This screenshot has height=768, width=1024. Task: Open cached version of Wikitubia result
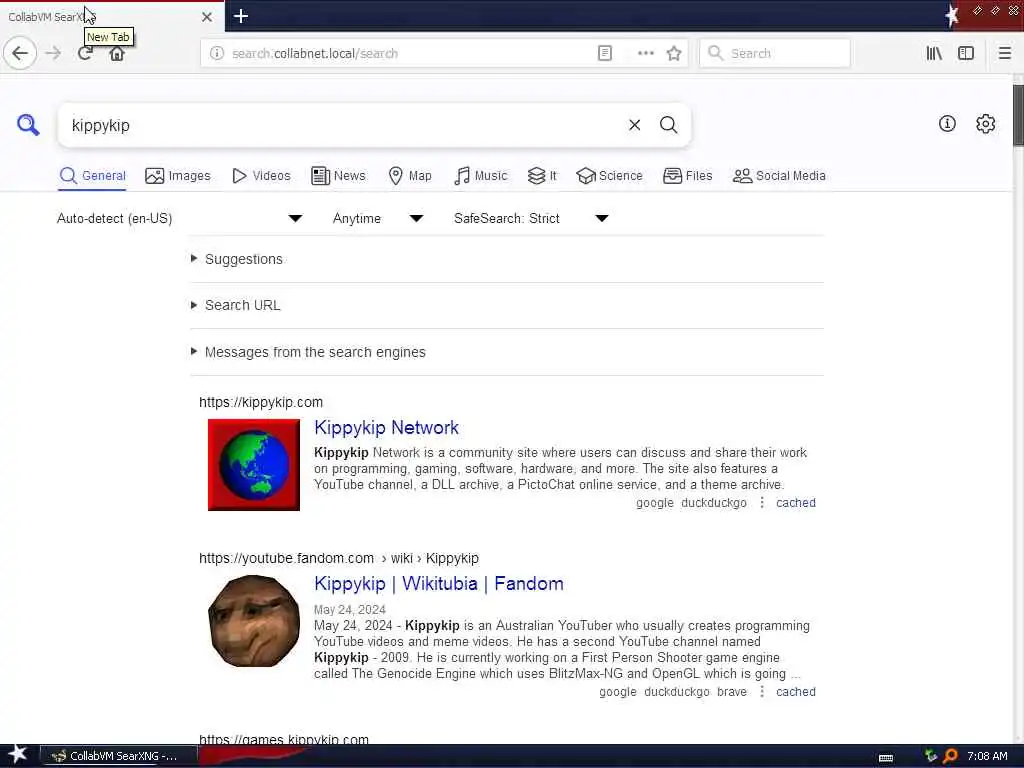click(x=795, y=691)
